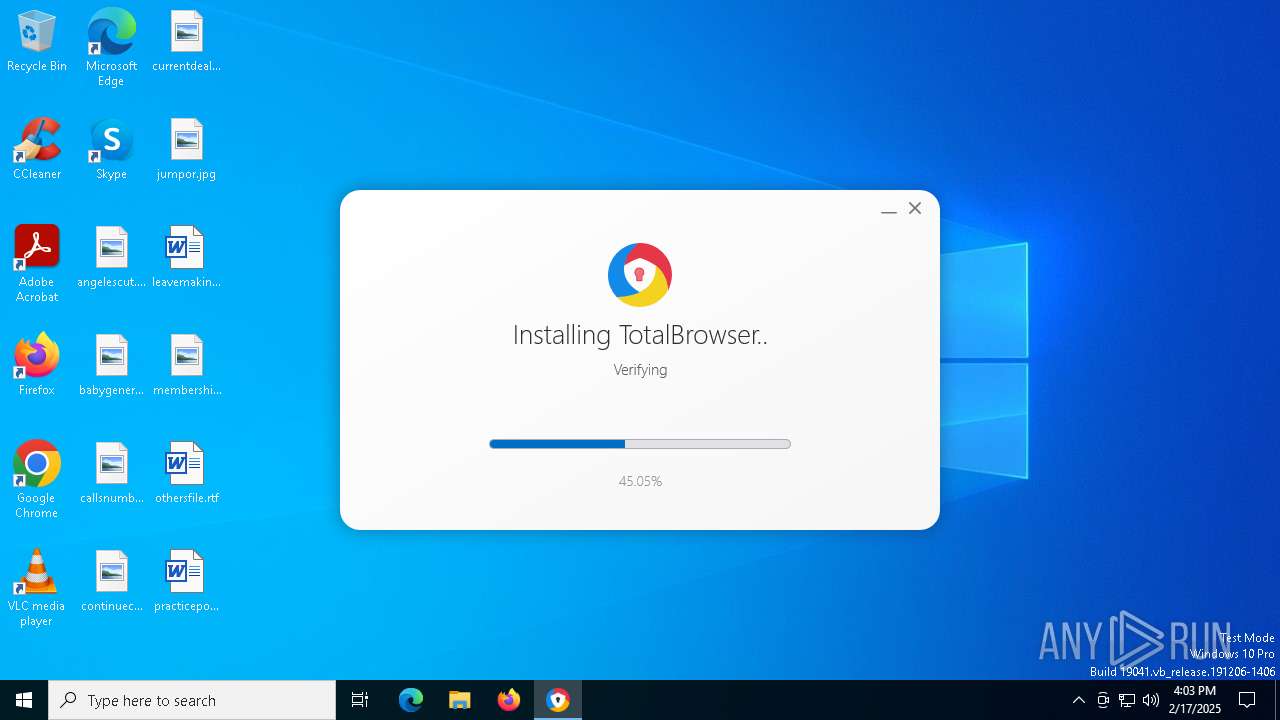Image resolution: width=1280 pixels, height=720 pixels.
Task: Open the Recycle Bin desktop icon
Action: coord(37,42)
